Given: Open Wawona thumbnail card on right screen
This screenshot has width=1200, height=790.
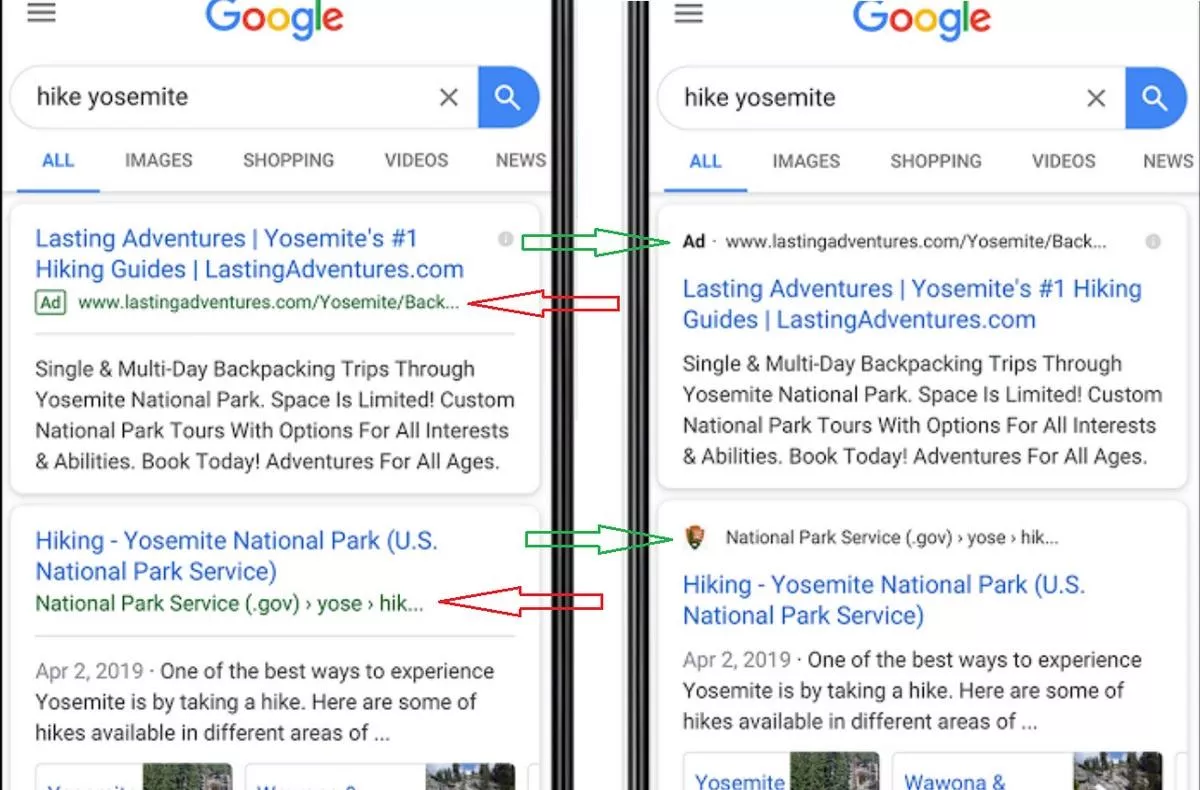Looking at the screenshot, I should (1027, 771).
